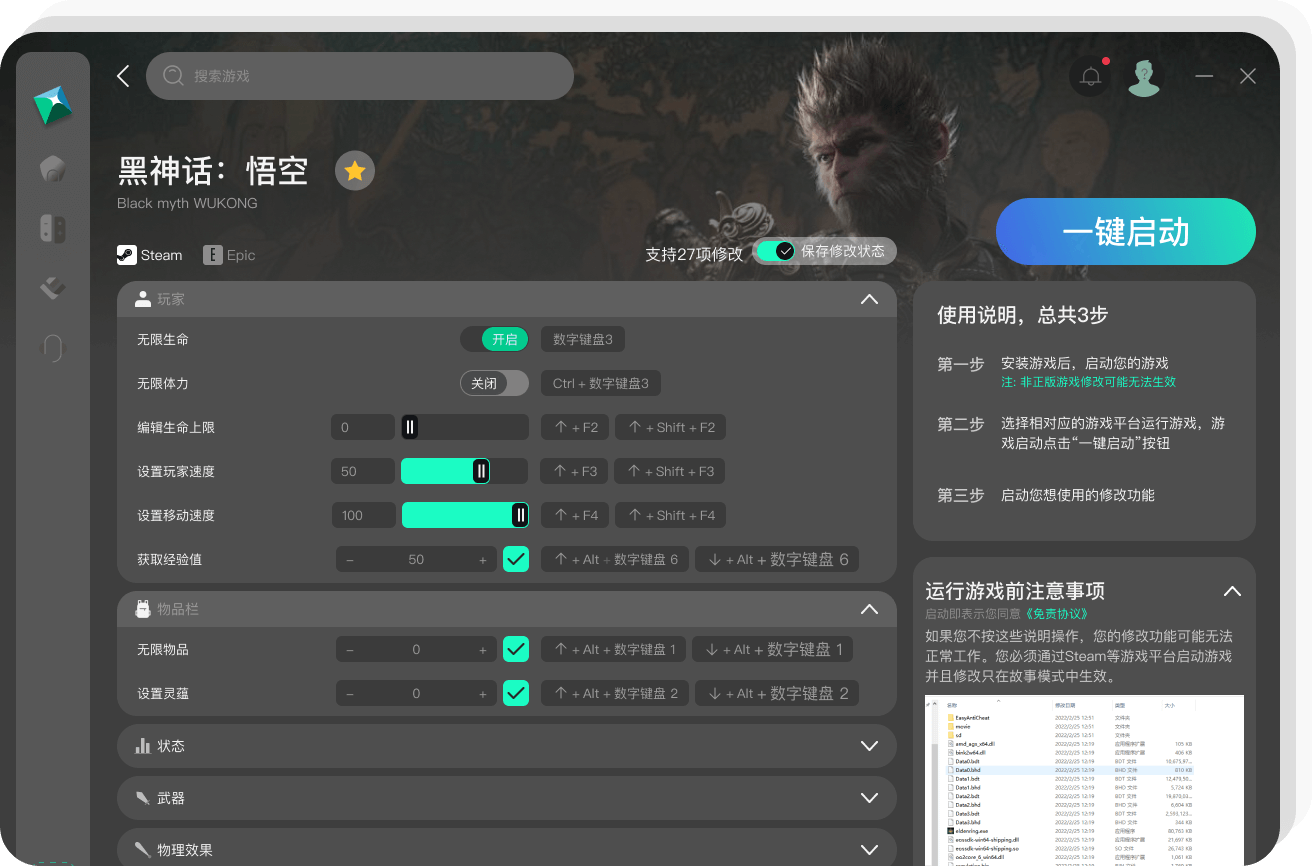This screenshot has height=866, width=1312.
Task: Increase 获取经验值 with plus button
Action: [x=483, y=560]
